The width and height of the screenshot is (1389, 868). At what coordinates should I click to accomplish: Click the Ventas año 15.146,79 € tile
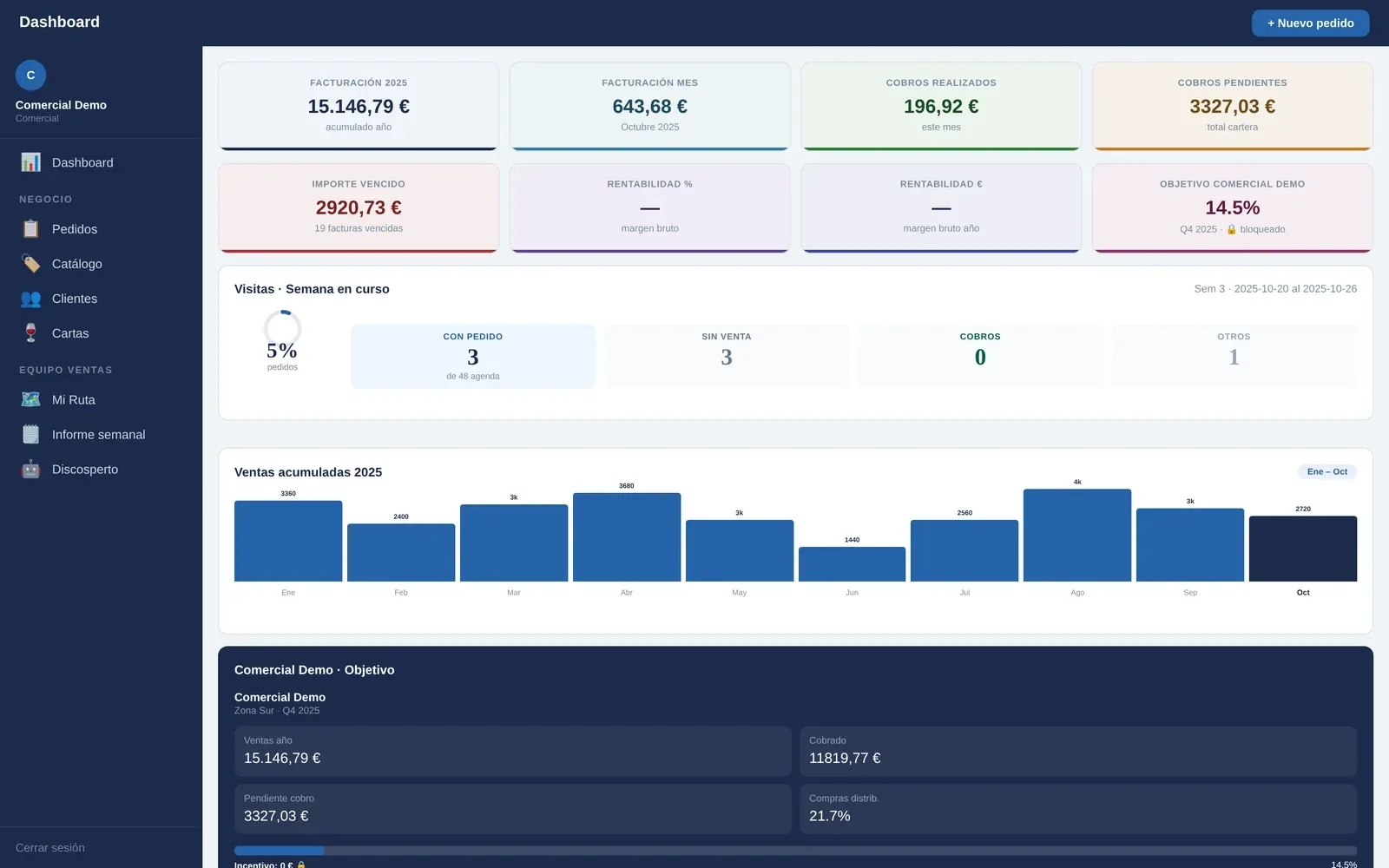[x=513, y=752]
